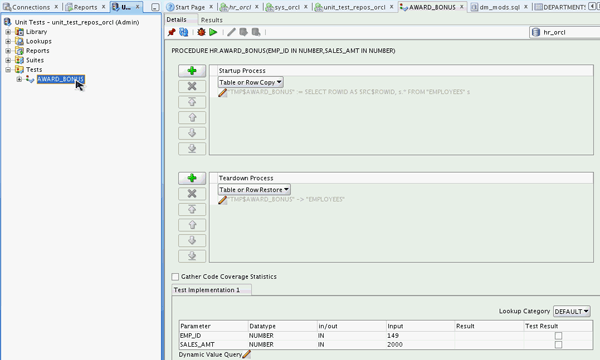Expand the Library node

[8, 32]
